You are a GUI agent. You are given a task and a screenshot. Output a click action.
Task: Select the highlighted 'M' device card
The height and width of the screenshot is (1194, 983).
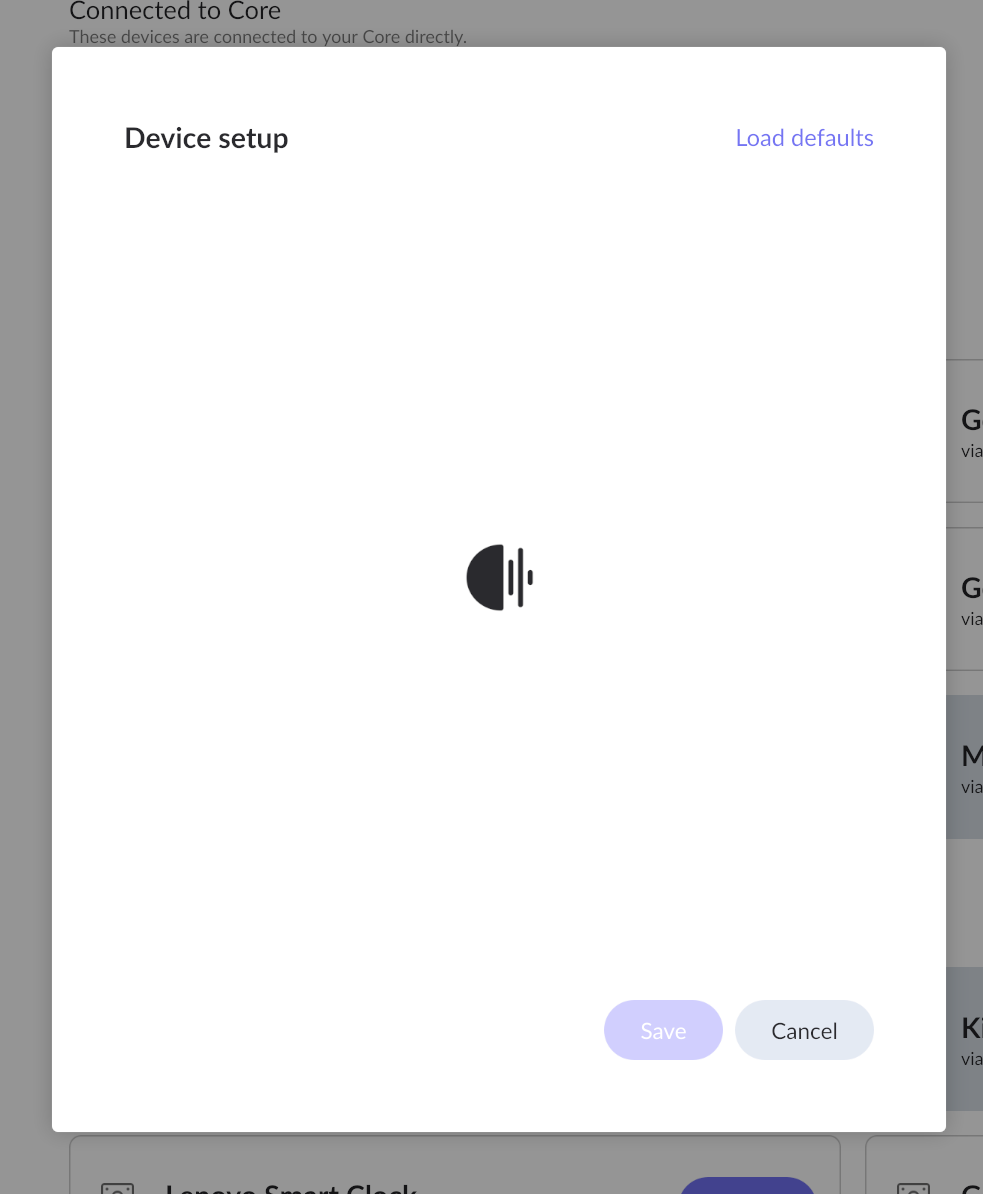[965, 767]
